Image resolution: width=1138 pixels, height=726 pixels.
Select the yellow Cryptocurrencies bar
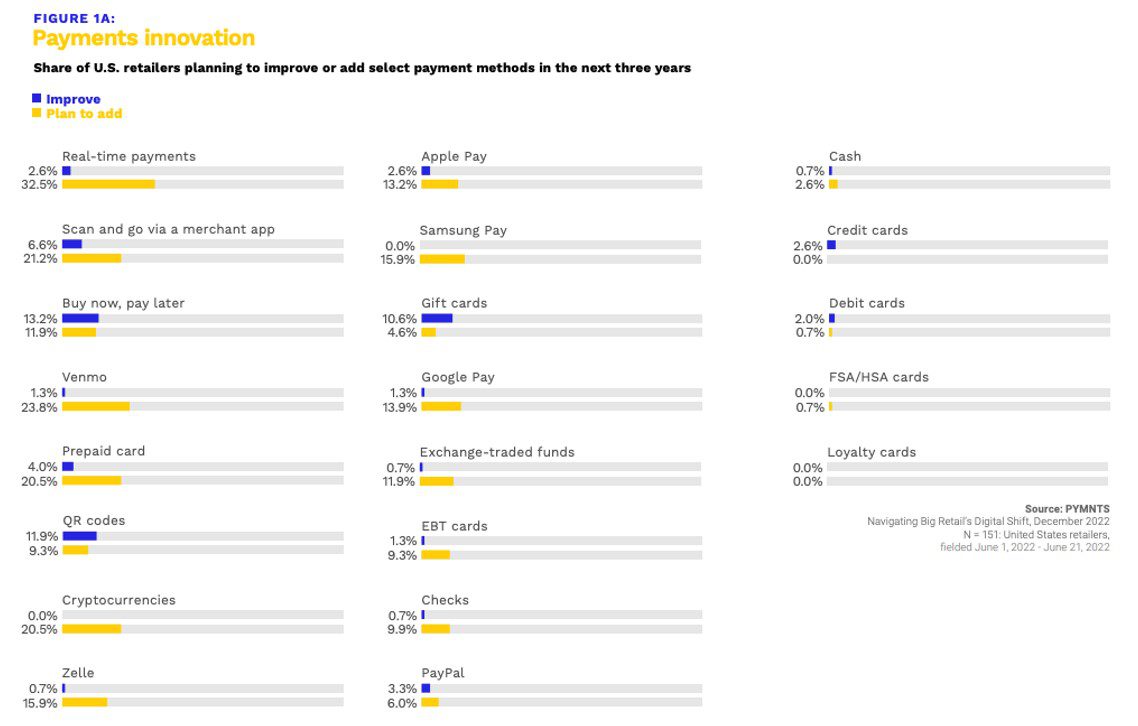click(x=91, y=629)
